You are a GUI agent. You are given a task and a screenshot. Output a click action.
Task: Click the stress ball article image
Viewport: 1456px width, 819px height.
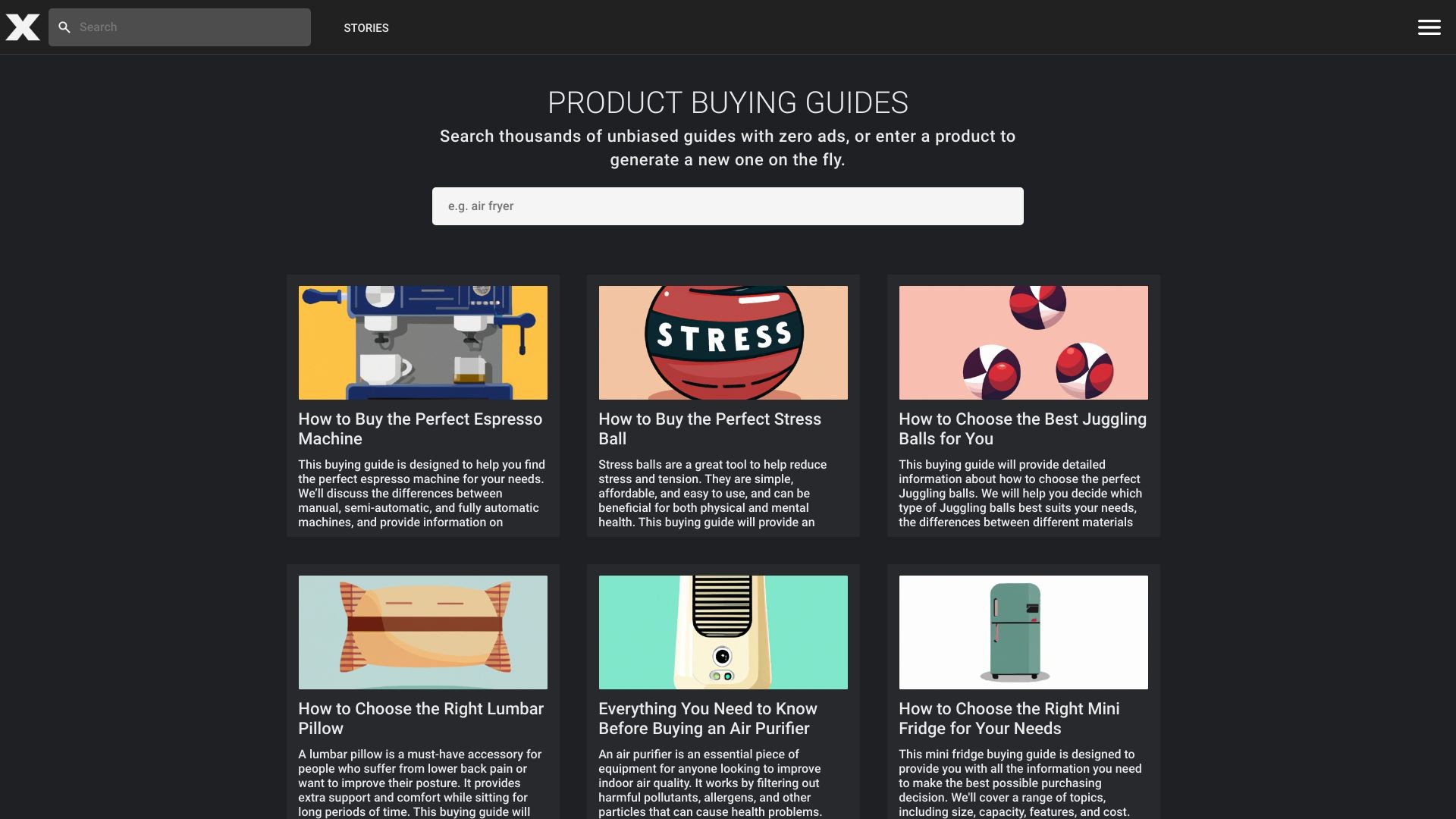click(723, 342)
